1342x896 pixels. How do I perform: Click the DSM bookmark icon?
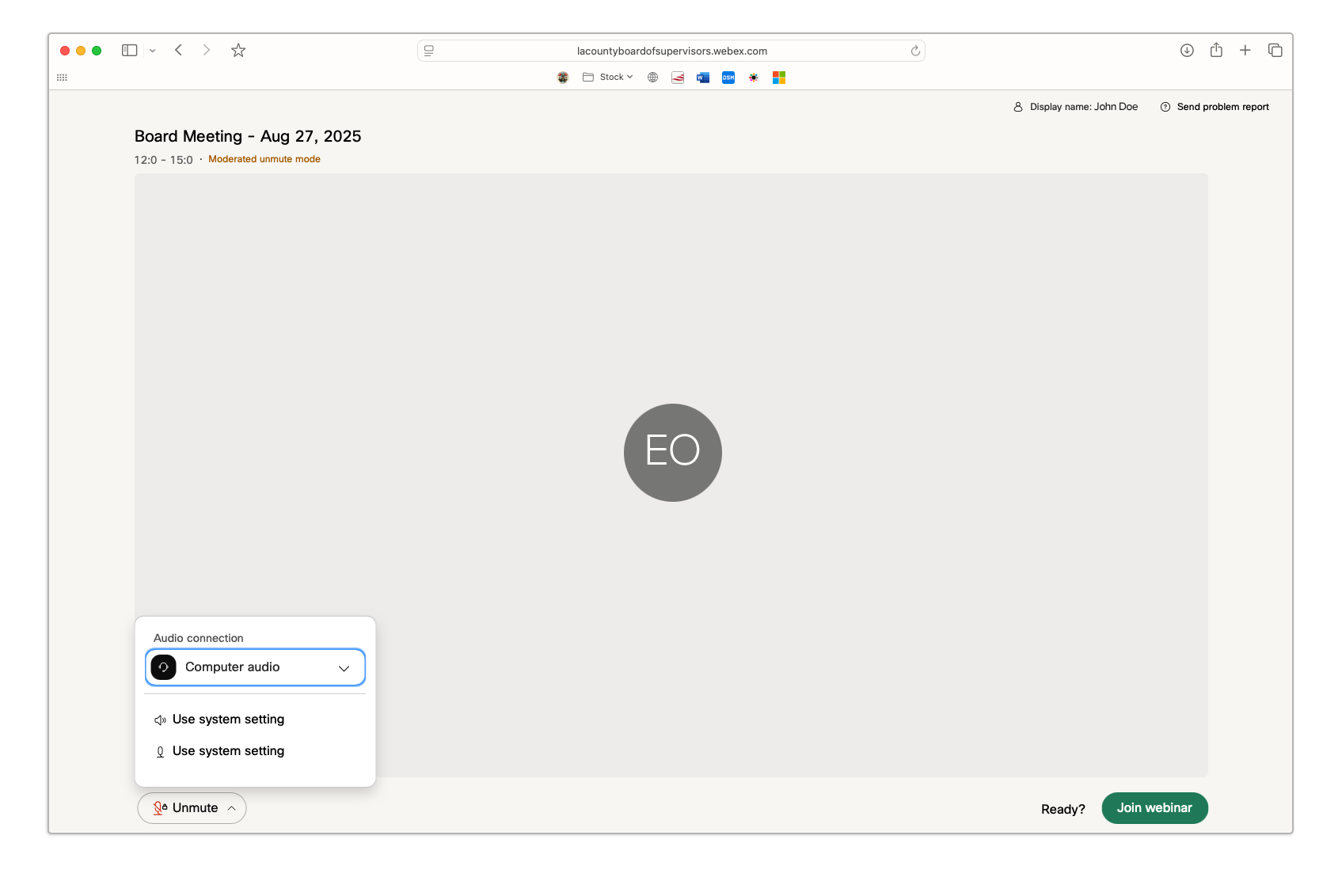pos(728,77)
